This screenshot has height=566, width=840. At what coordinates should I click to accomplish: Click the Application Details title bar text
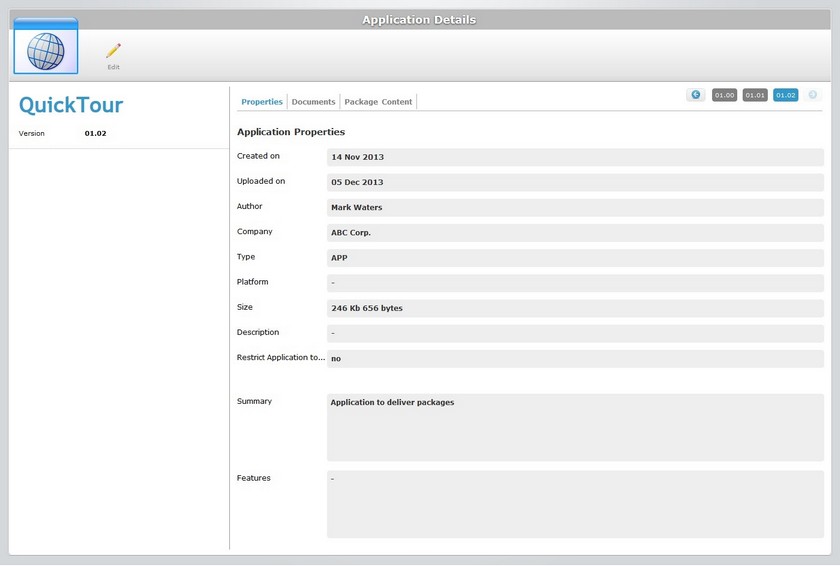click(419, 20)
